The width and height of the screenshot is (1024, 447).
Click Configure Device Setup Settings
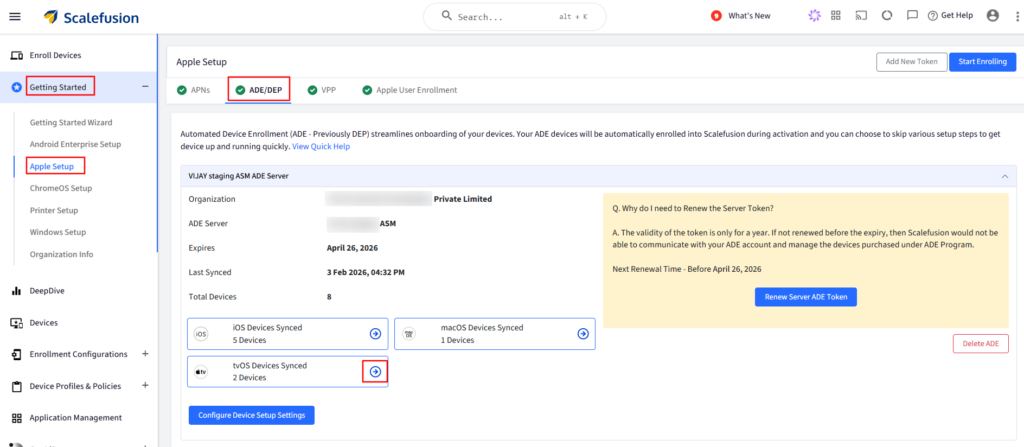[251, 416]
